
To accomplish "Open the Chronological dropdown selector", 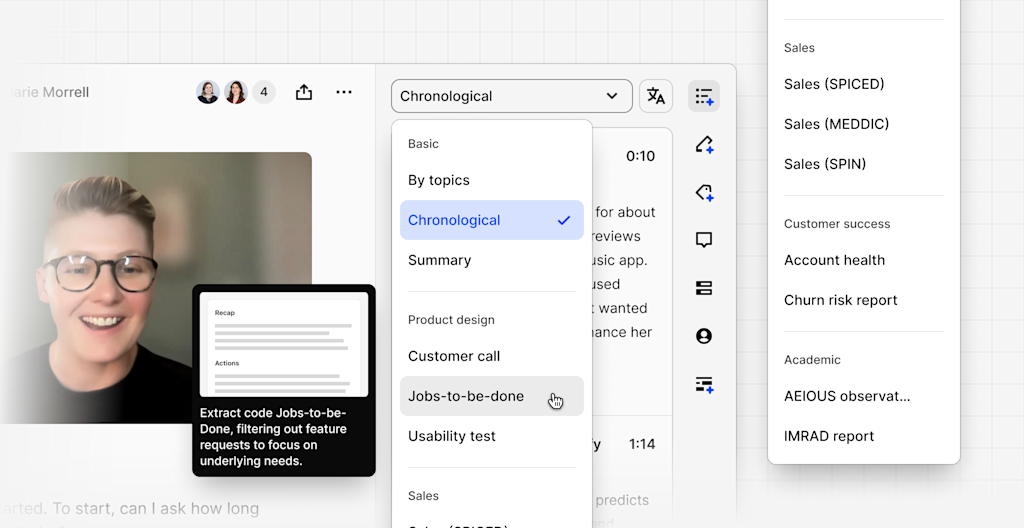I will (511, 96).
